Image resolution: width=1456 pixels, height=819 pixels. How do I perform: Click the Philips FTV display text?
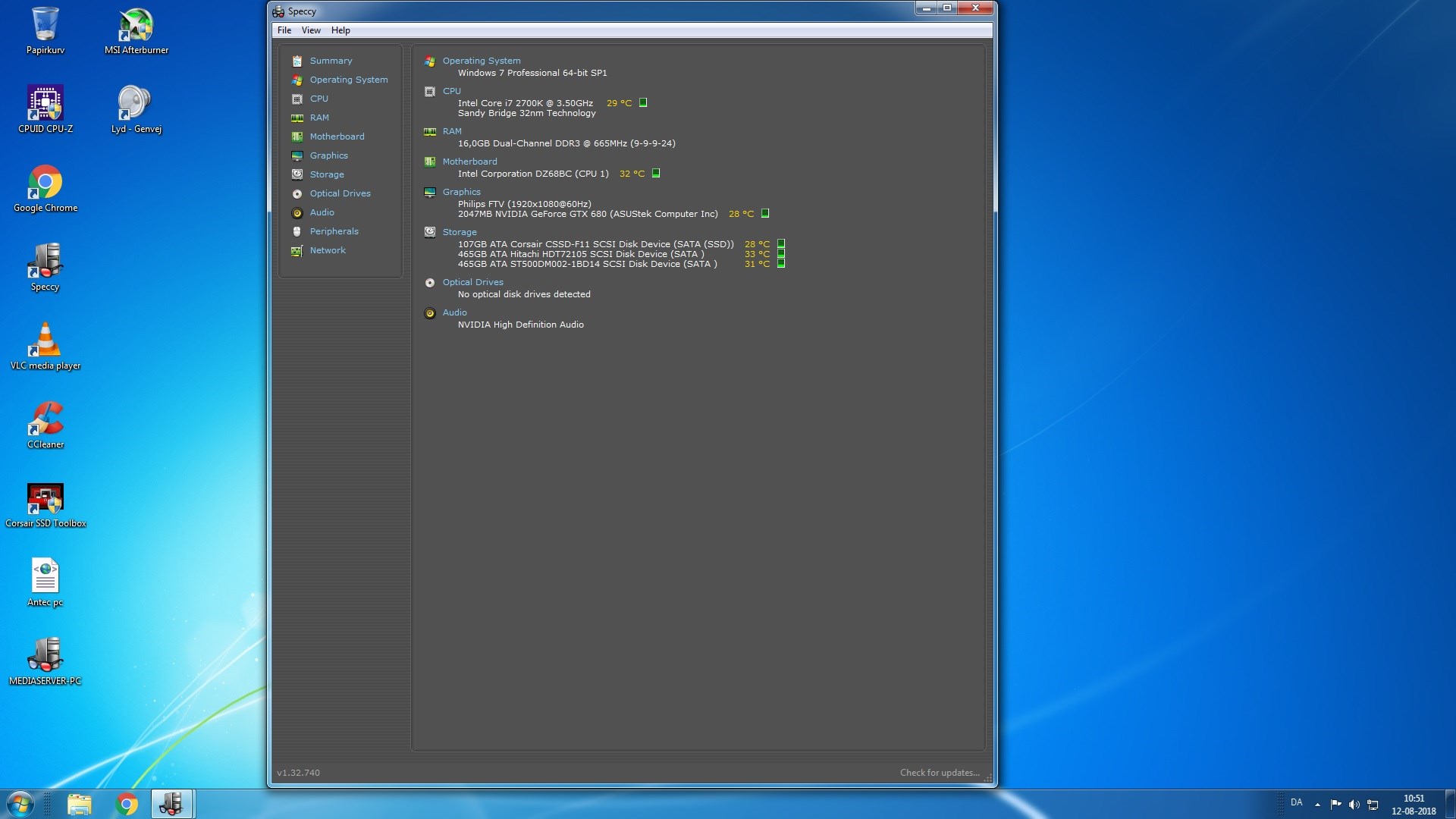pyautogui.click(x=525, y=204)
